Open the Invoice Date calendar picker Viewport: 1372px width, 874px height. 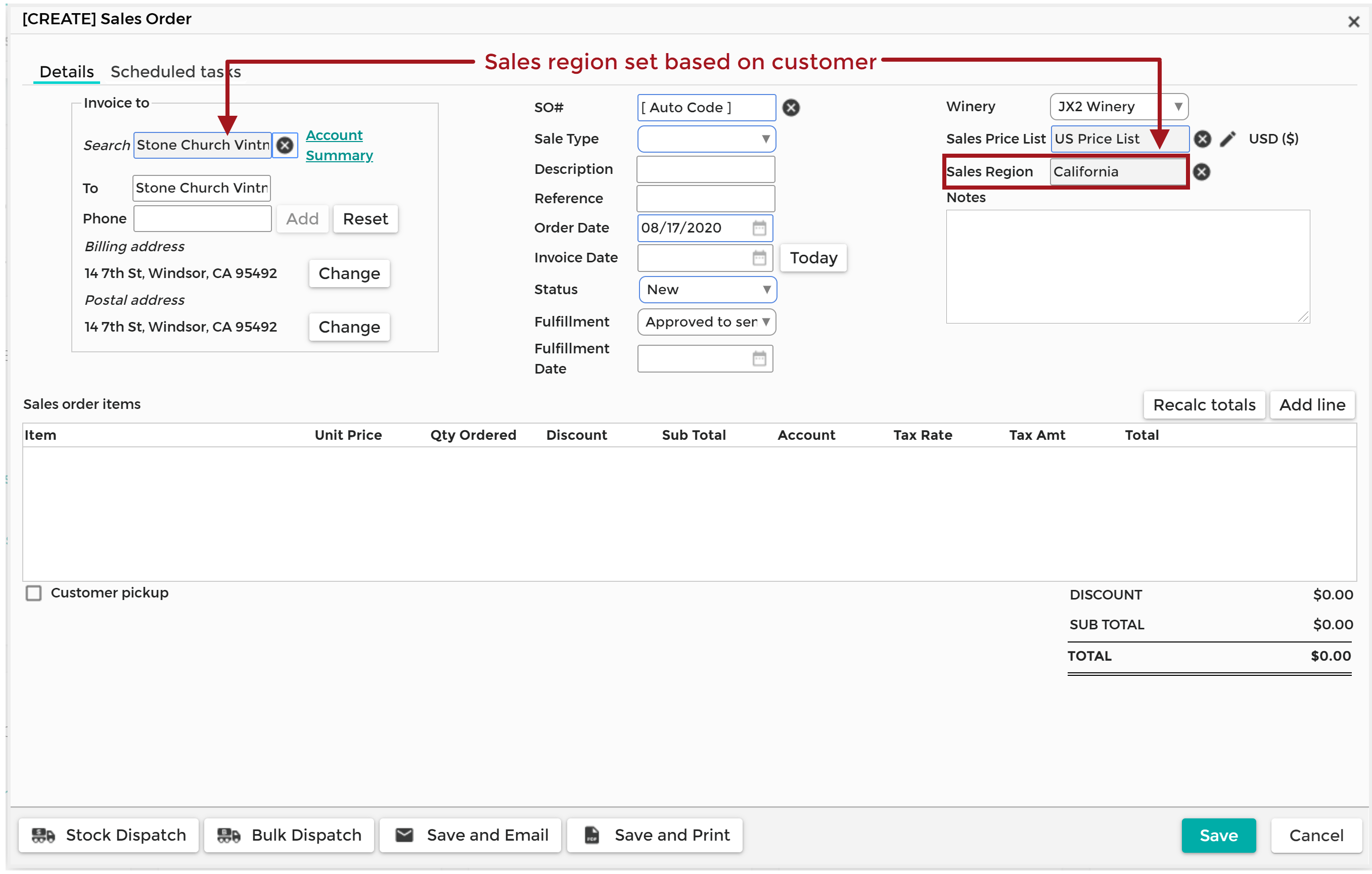759,258
